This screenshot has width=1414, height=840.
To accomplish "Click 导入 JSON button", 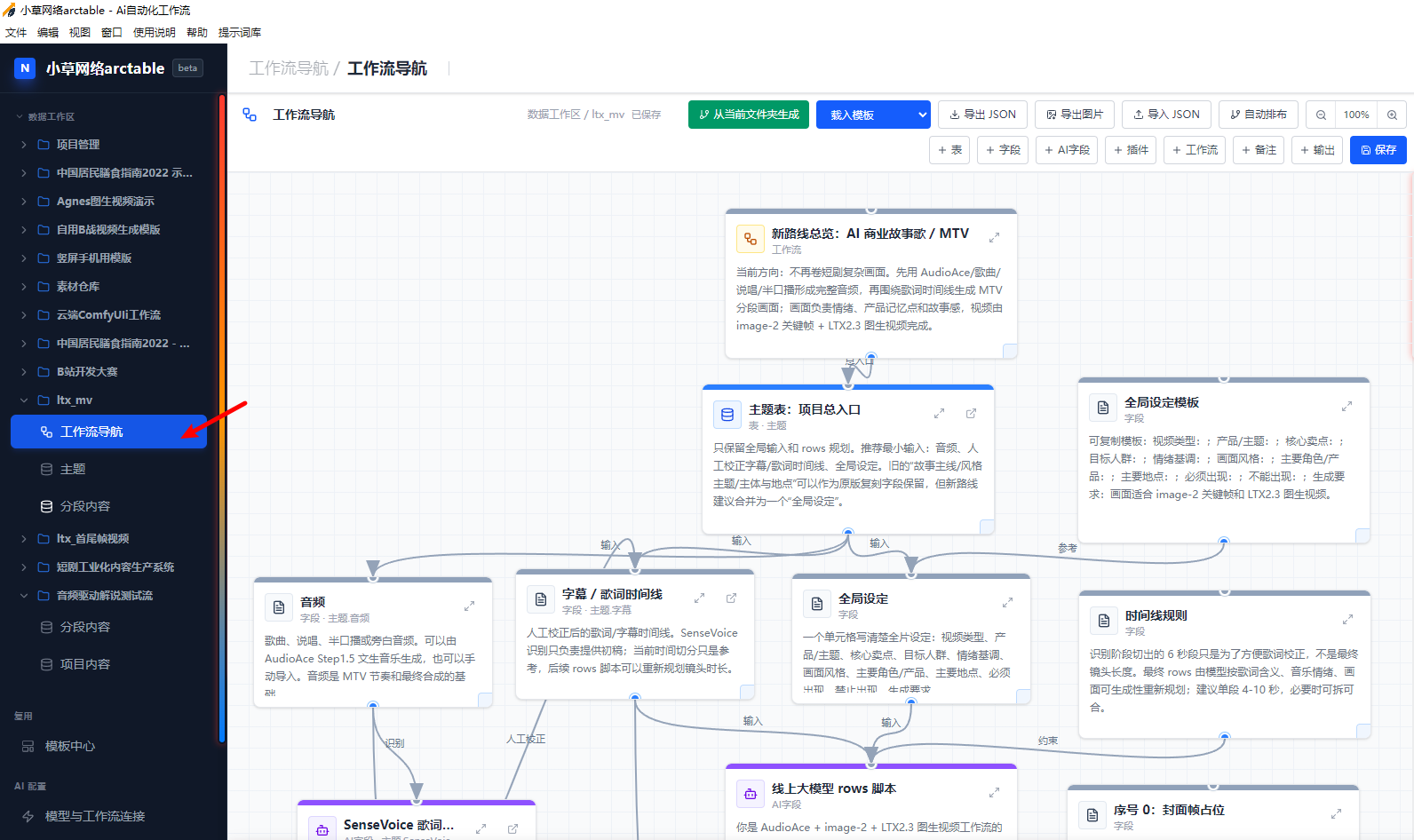I will tap(1166, 115).
